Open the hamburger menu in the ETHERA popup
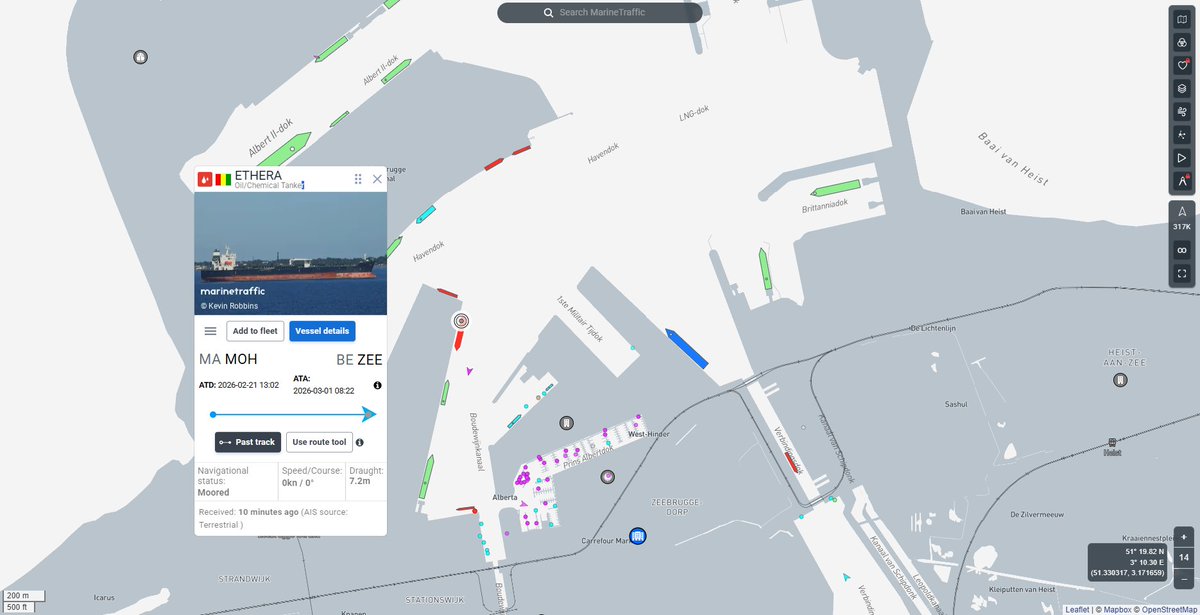The width and height of the screenshot is (1200, 615). coord(210,331)
